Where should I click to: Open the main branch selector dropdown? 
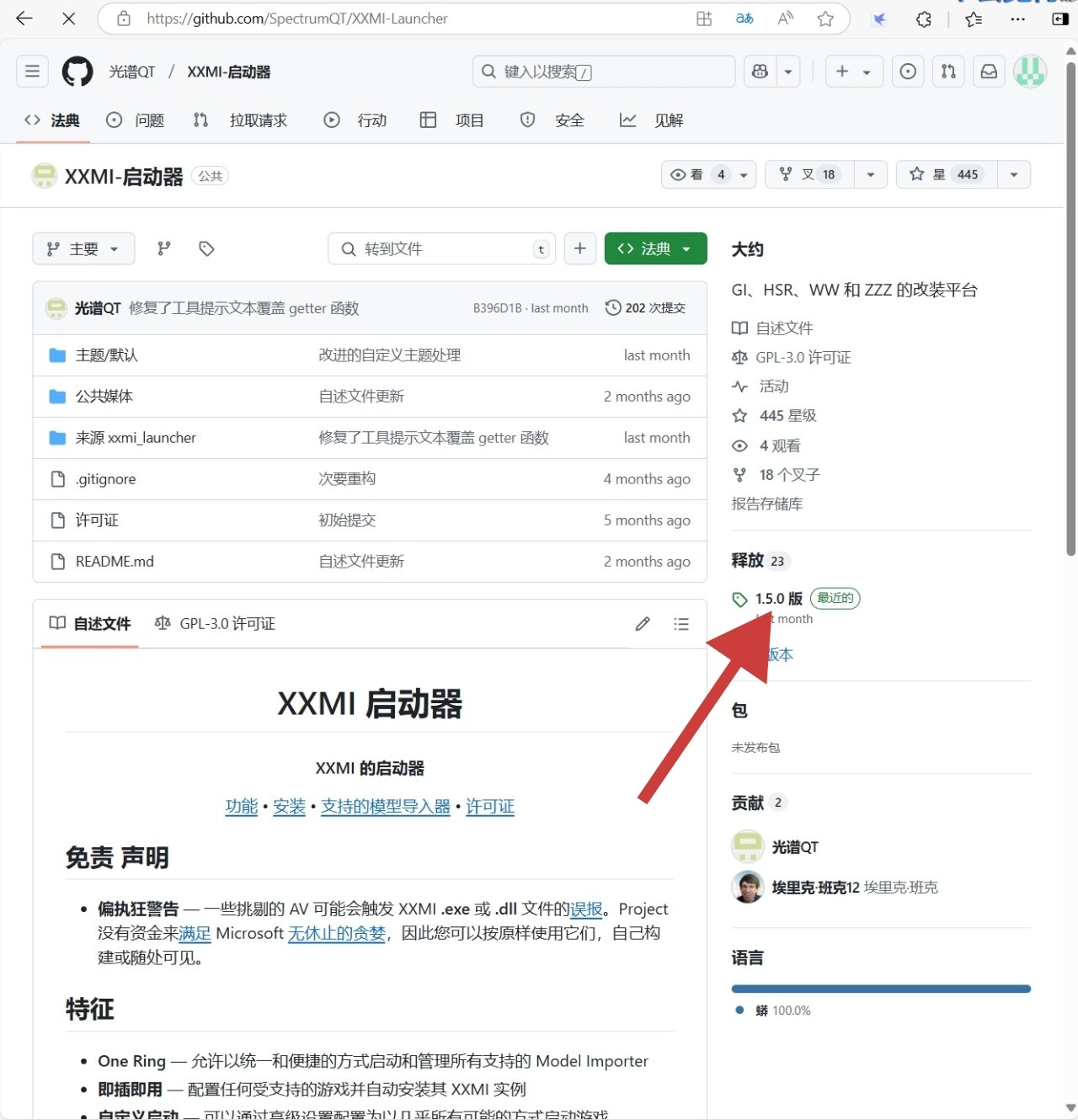tap(83, 248)
